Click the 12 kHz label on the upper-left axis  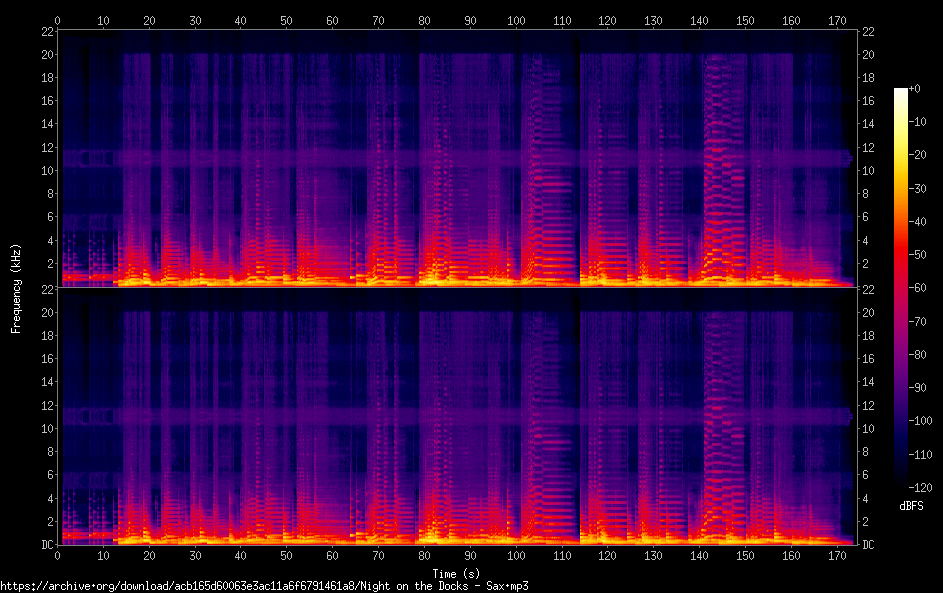coord(46,148)
